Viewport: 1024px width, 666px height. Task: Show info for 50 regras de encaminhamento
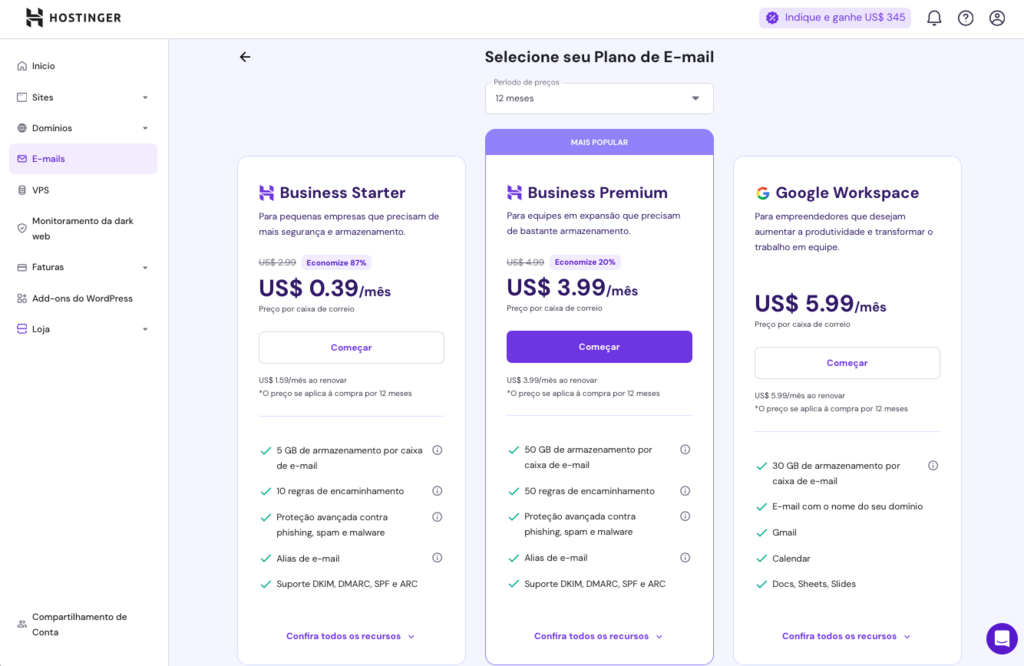pos(685,491)
